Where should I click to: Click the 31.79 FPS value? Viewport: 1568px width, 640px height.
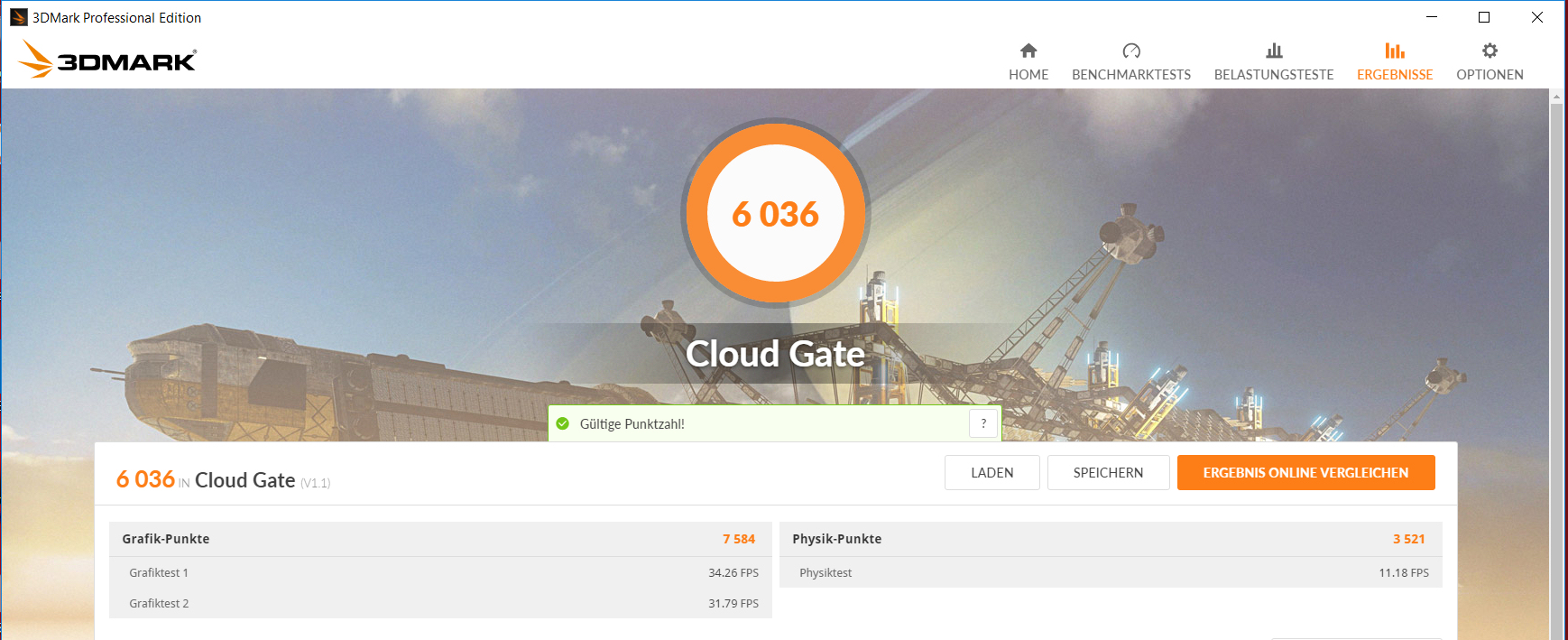(733, 604)
